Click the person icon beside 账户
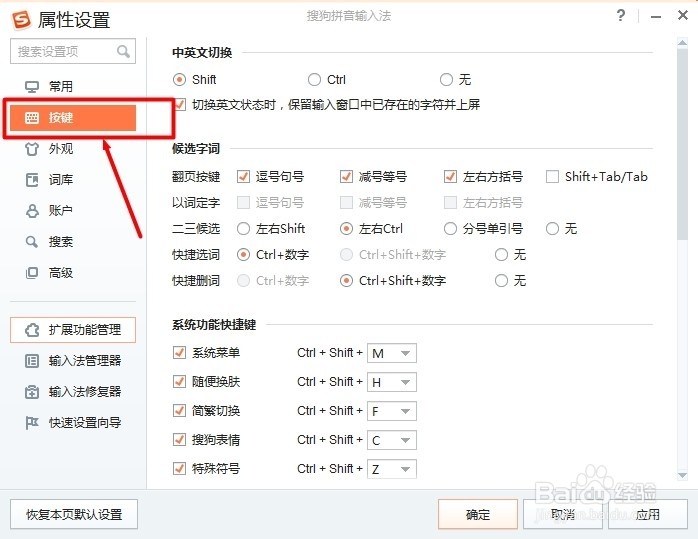The image size is (698, 539). (x=32, y=211)
